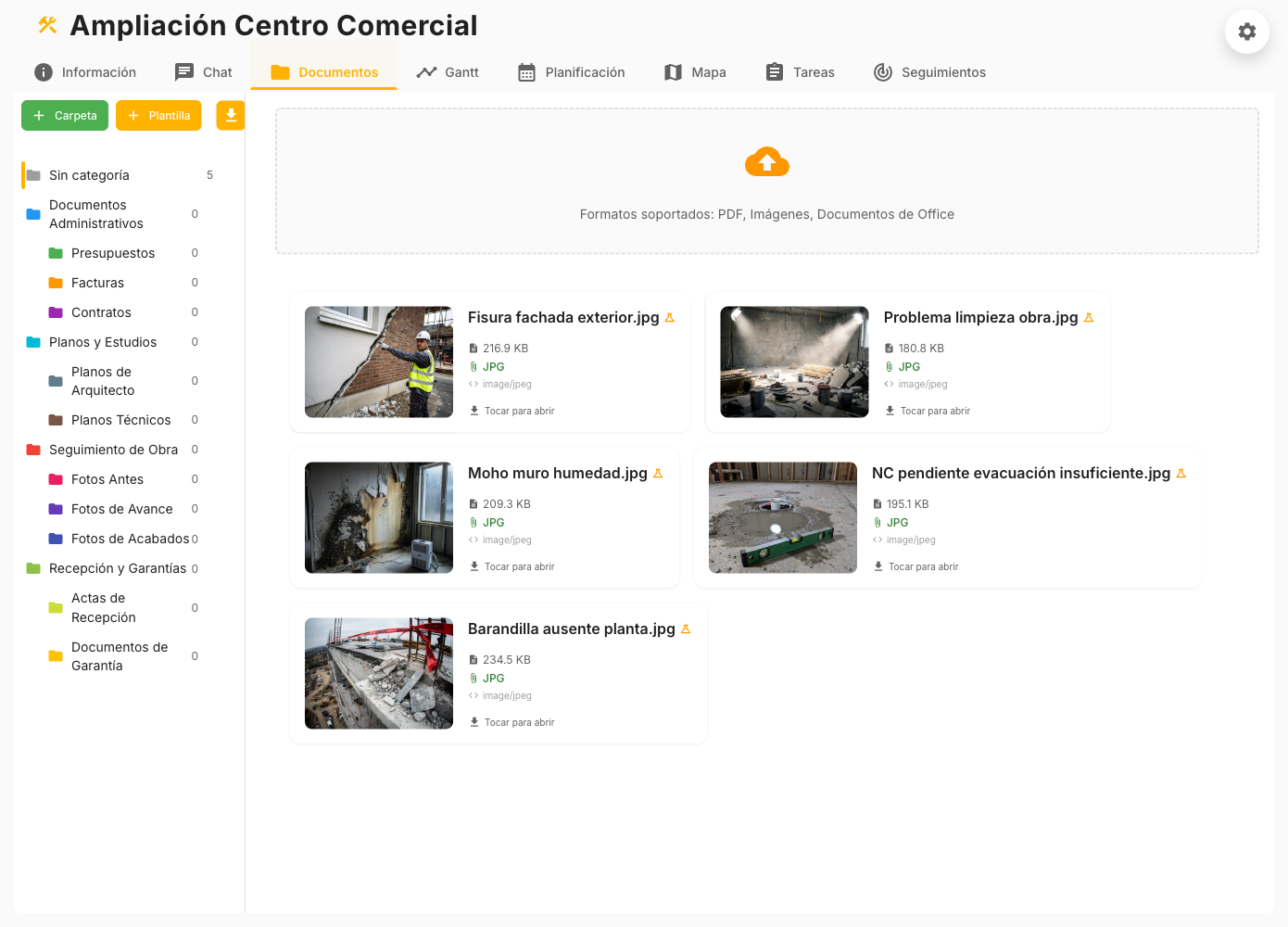Switch to the Tareas tab
Image resolution: width=1288 pixels, height=927 pixels.
tap(799, 71)
